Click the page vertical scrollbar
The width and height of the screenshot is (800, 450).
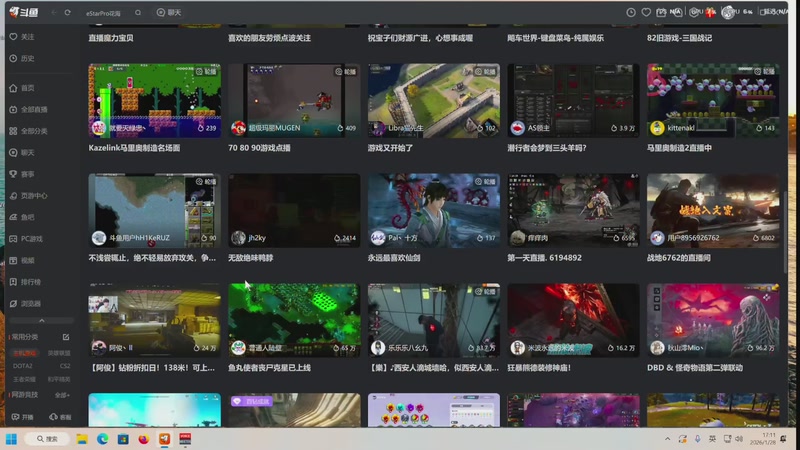tap(785, 232)
